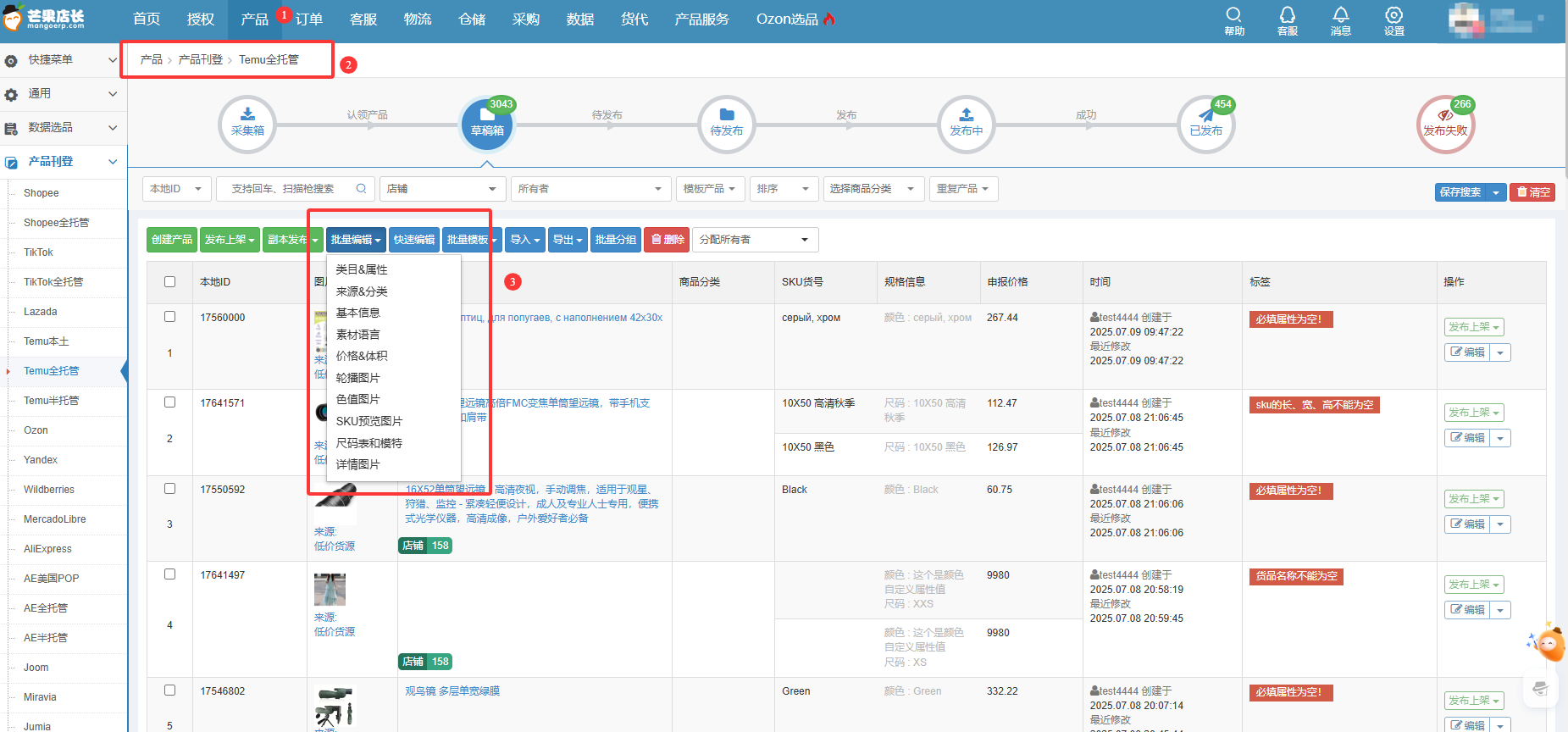Check the row 17546802 checkbox
This screenshot has width=1568, height=732.
(169, 690)
